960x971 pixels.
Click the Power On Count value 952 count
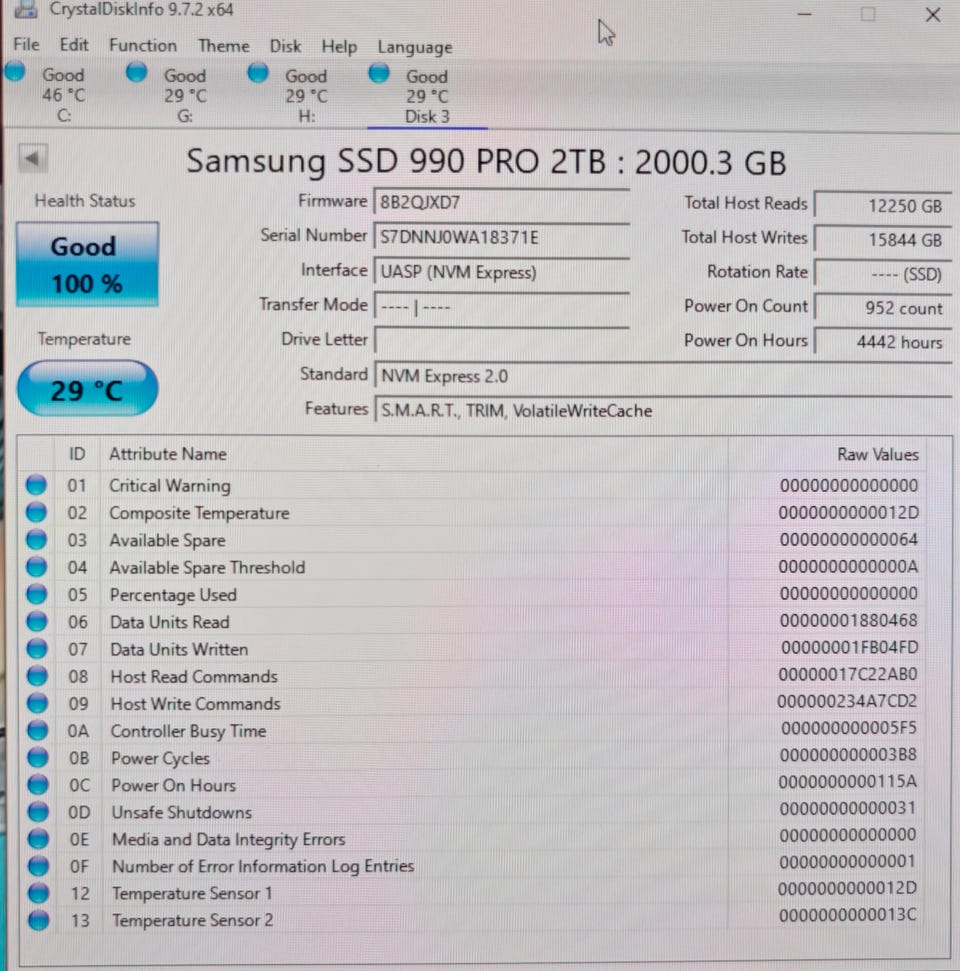(883, 307)
